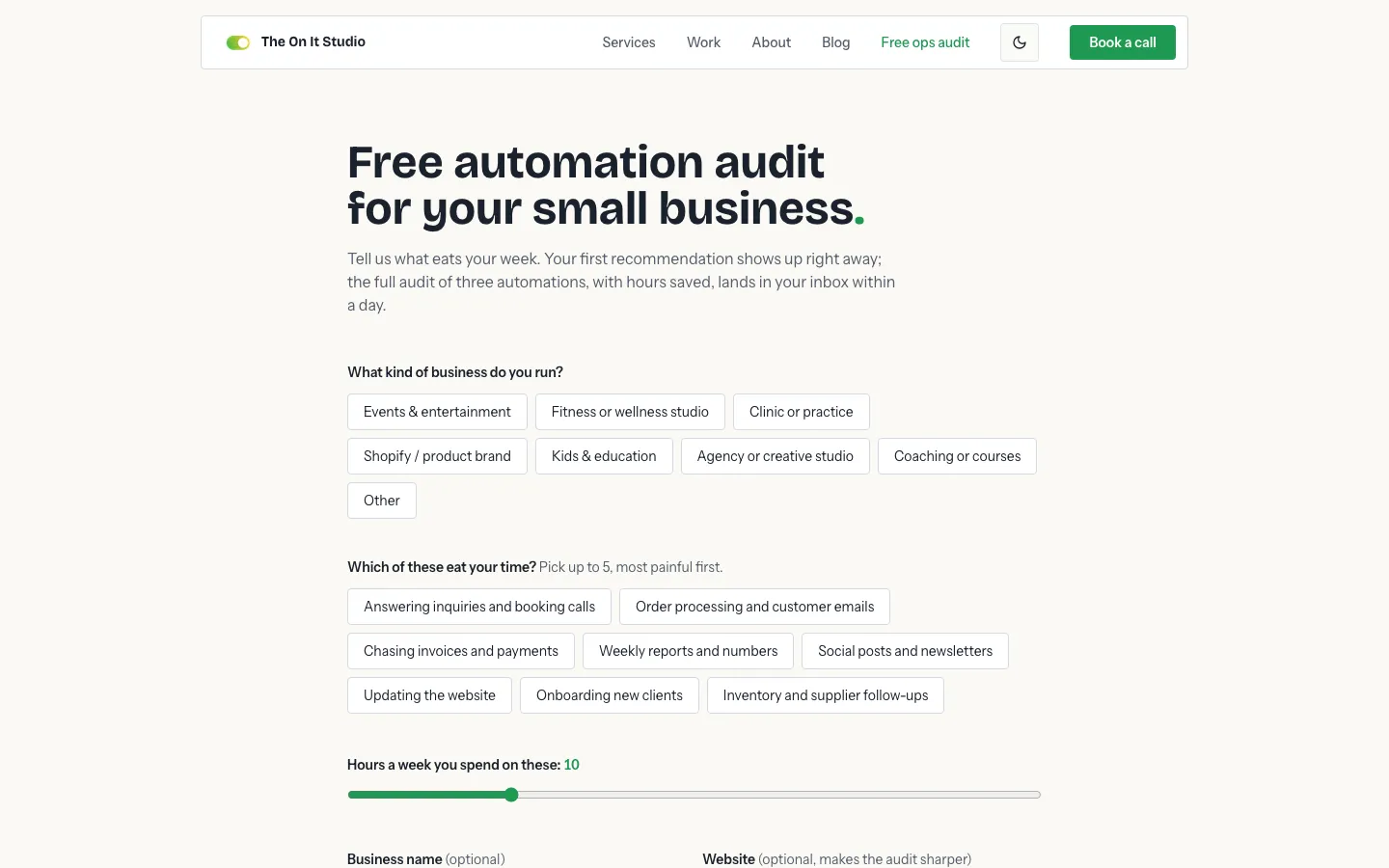Open the About page
The image size is (1389, 868).
click(771, 42)
